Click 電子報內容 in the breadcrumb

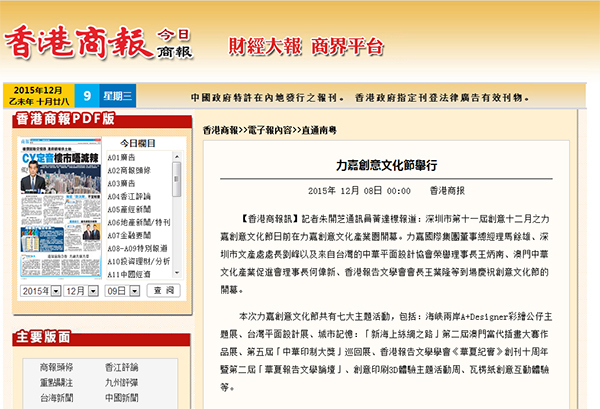click(x=270, y=130)
